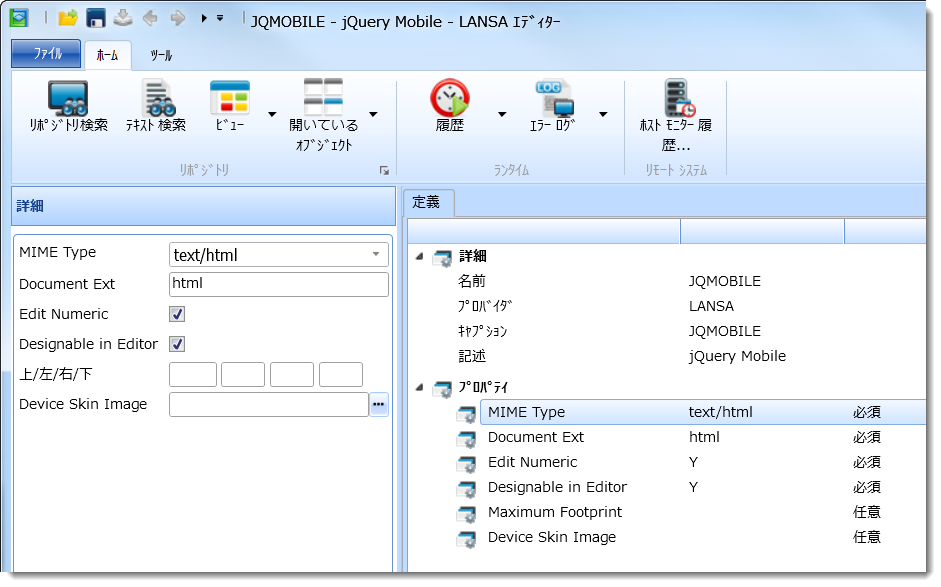
Task: Click the third 上/左/右/下 margin field
Action: point(292,375)
